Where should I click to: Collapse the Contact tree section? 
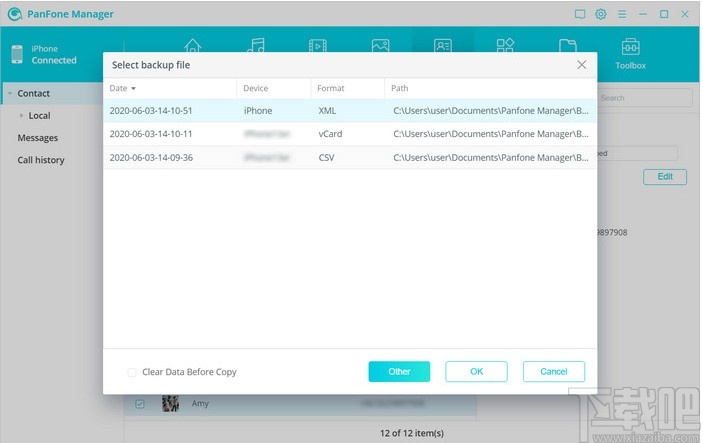pos(10,93)
